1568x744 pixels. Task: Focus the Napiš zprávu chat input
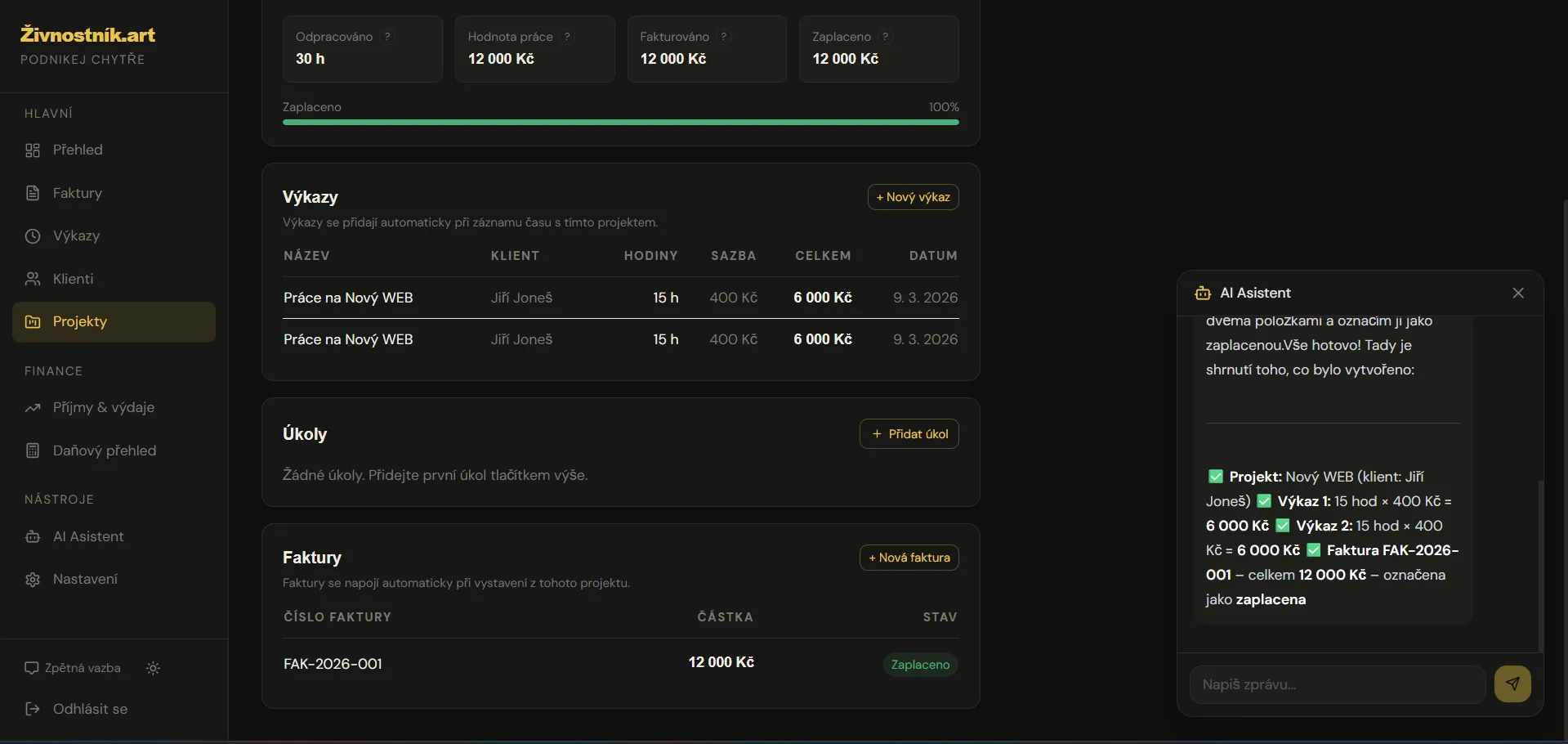pos(1338,685)
